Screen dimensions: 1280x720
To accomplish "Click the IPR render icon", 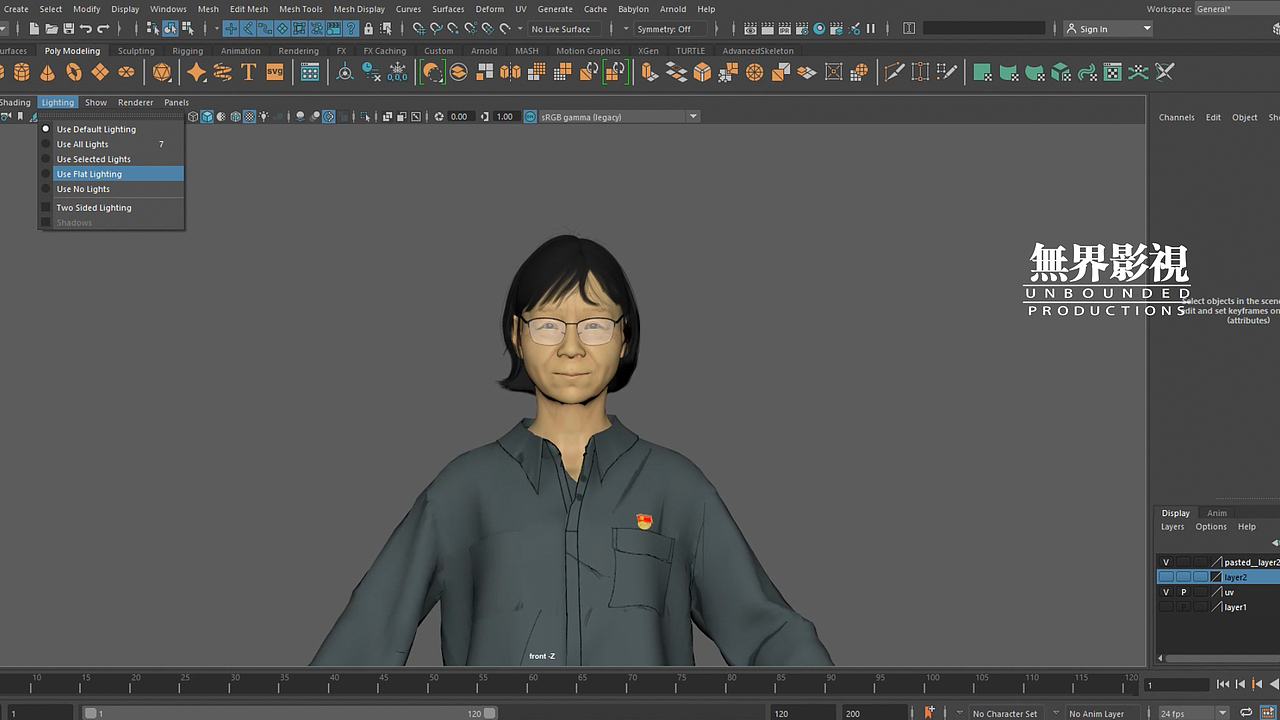I will click(785, 29).
